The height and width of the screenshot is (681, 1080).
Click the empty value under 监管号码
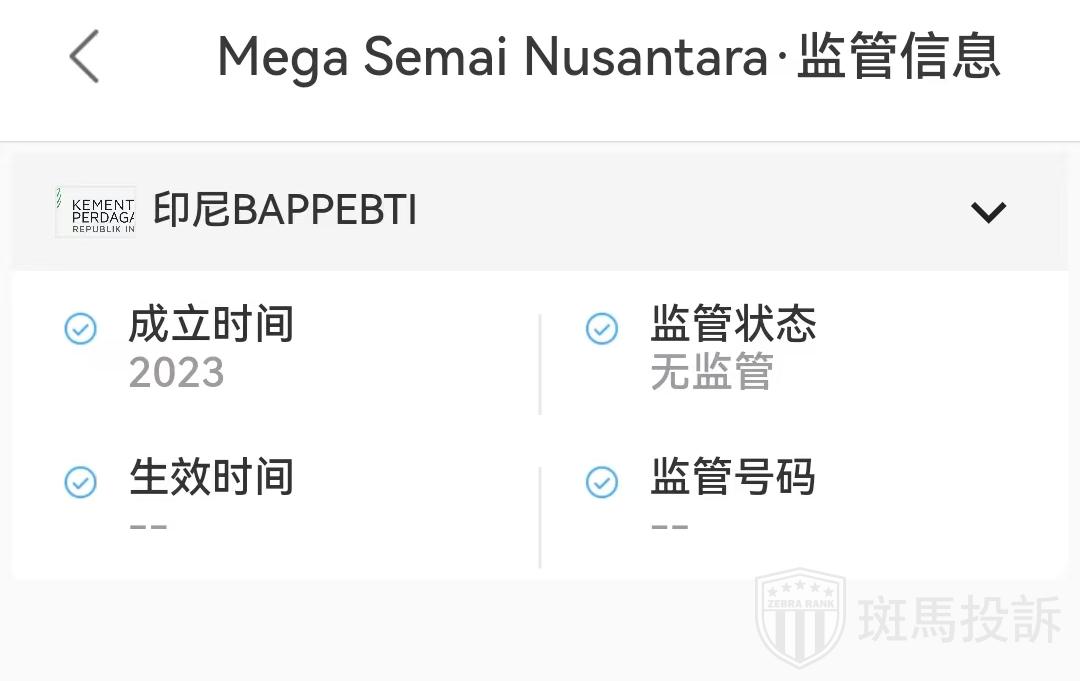(x=670, y=526)
